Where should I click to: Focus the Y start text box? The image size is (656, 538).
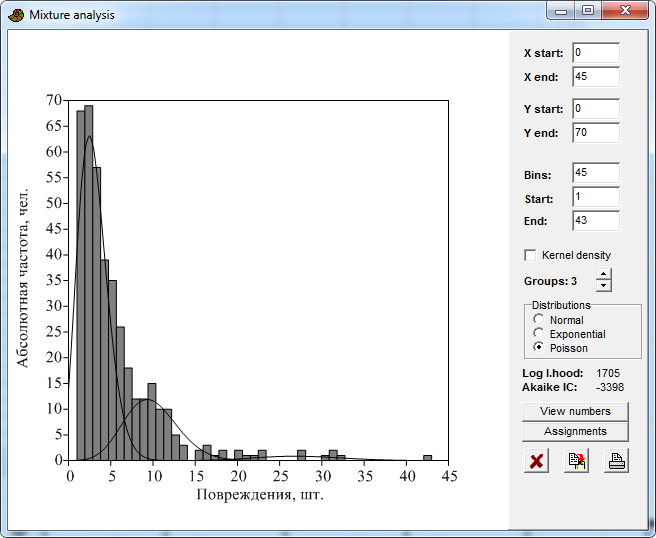595,109
